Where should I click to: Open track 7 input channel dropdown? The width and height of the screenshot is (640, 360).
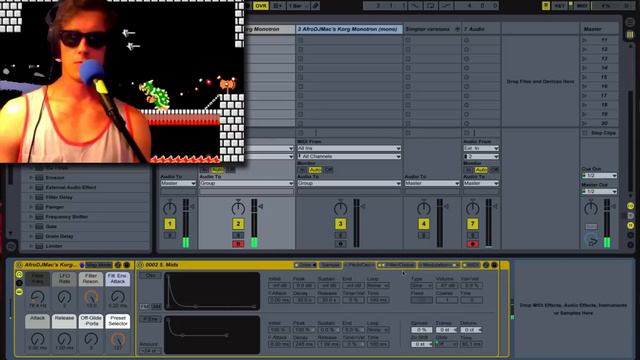pyautogui.click(x=481, y=156)
